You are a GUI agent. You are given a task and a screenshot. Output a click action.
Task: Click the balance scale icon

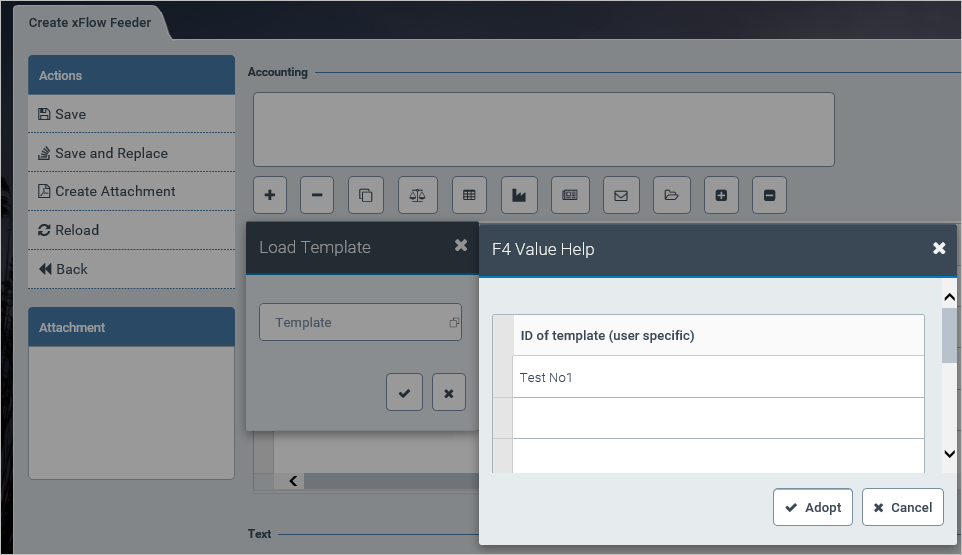tap(417, 196)
